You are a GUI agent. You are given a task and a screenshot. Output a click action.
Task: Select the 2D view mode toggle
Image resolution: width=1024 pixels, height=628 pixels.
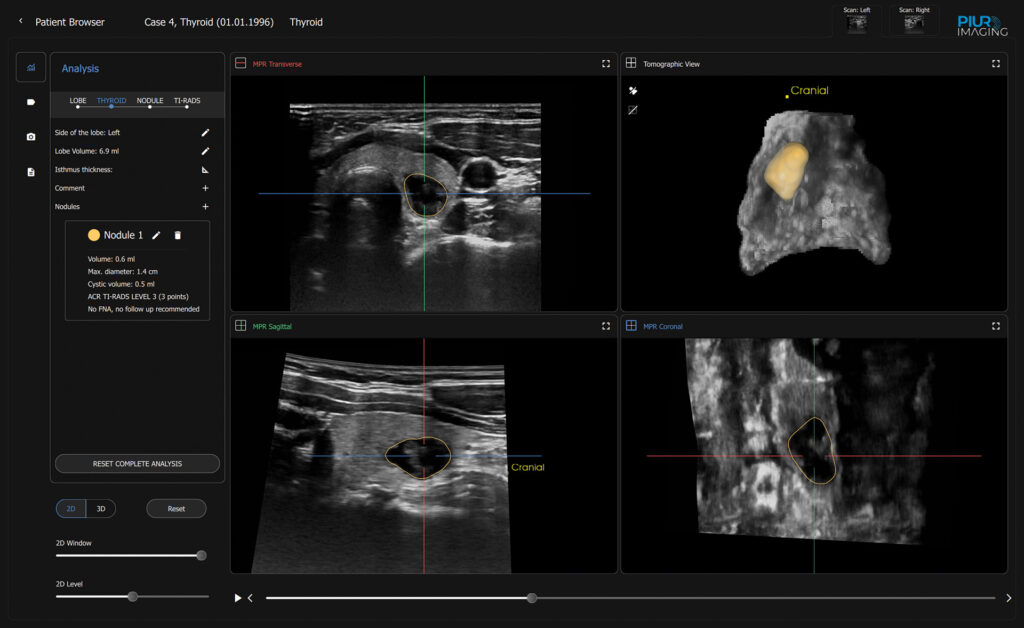(x=71, y=509)
